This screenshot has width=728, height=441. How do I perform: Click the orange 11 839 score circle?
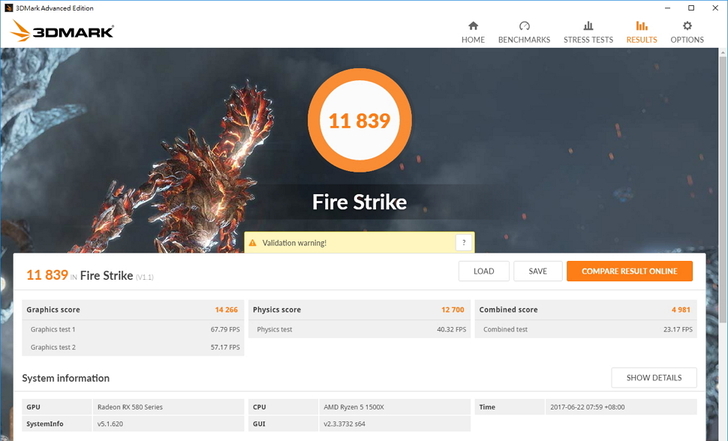coord(358,120)
